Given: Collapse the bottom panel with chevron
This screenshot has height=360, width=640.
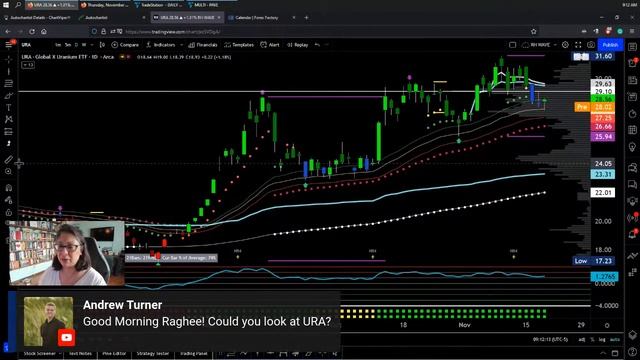Looking at the screenshot, I should click(603, 353).
